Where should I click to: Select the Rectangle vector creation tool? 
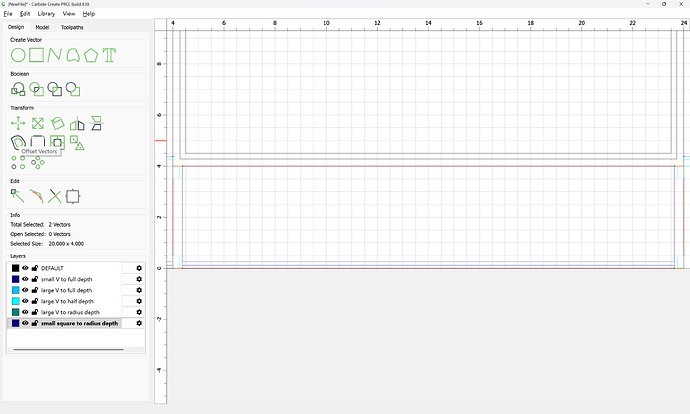tap(36, 55)
